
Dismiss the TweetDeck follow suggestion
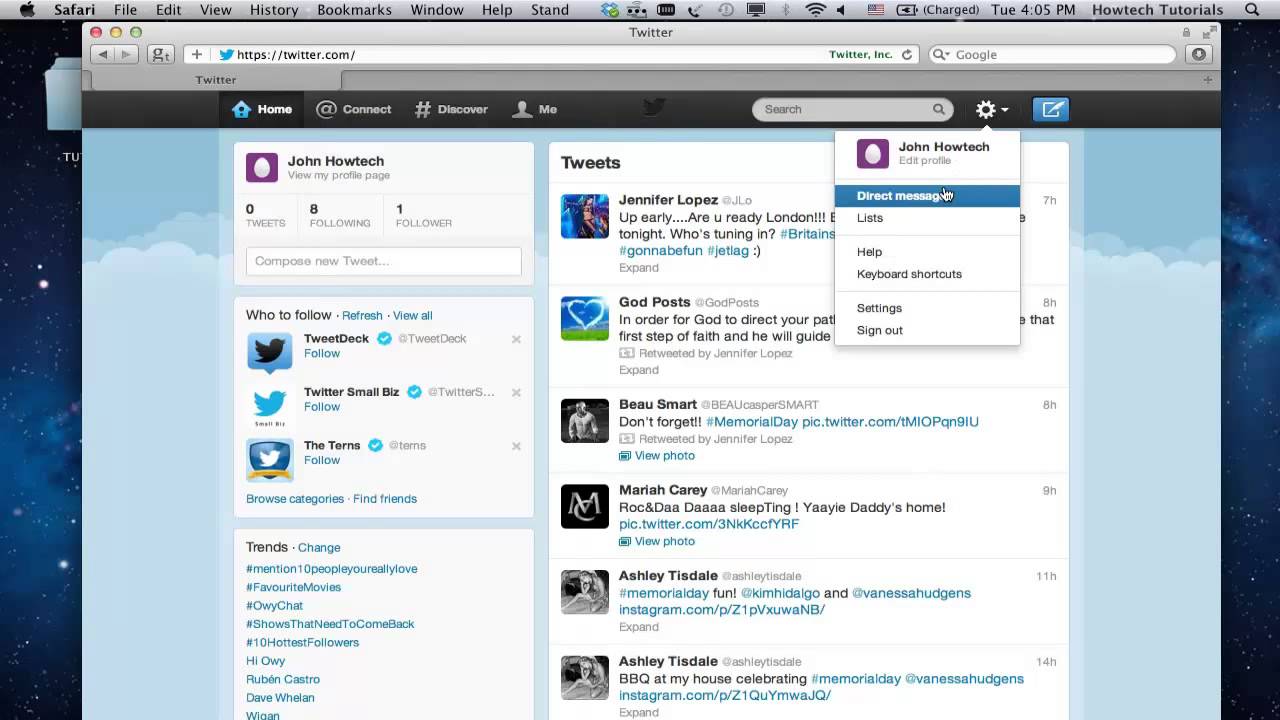coord(516,339)
